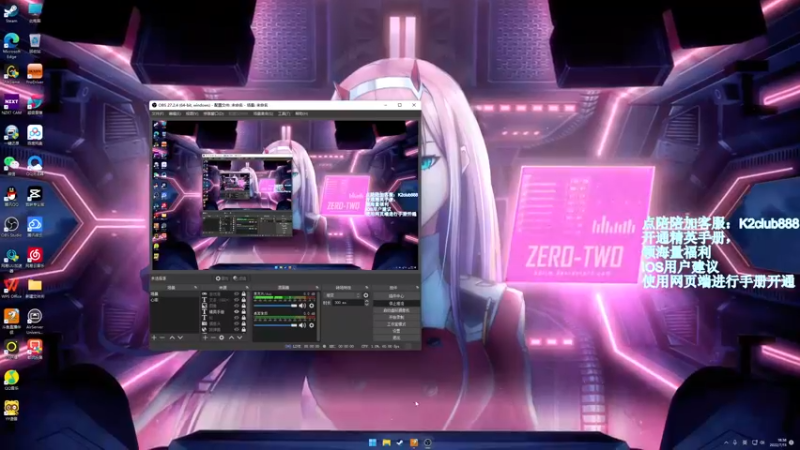Click the Exit (退出) button in OBS
Viewport: 800px width, 450px height.
[396, 338]
